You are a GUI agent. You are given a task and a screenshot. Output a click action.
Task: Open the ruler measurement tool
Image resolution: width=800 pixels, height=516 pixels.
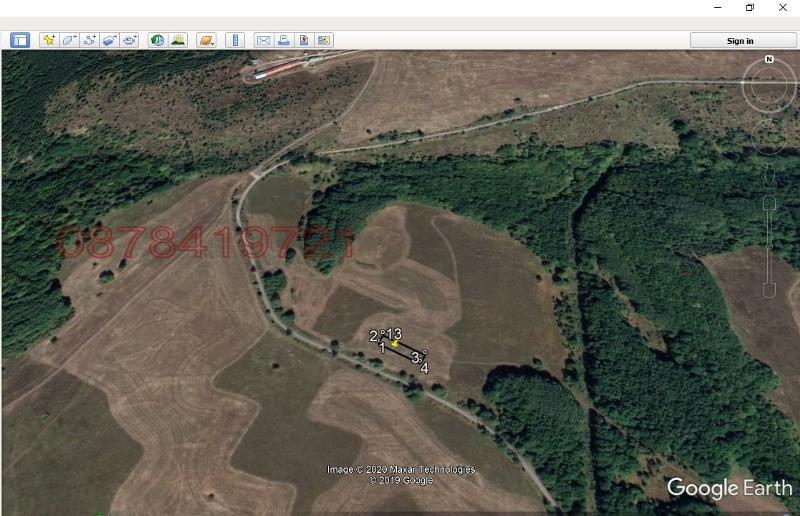point(235,40)
